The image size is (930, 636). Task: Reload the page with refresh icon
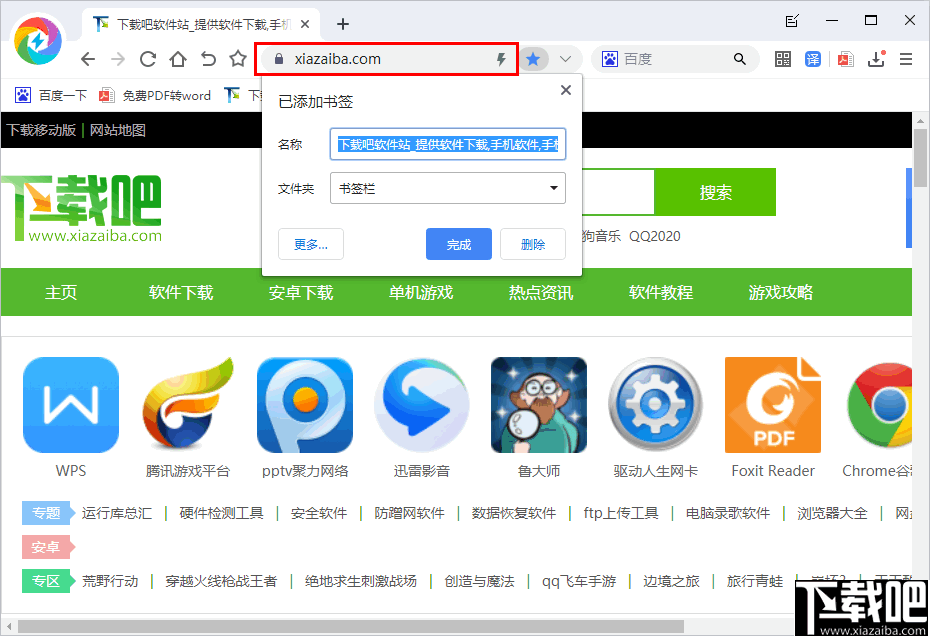pos(148,59)
